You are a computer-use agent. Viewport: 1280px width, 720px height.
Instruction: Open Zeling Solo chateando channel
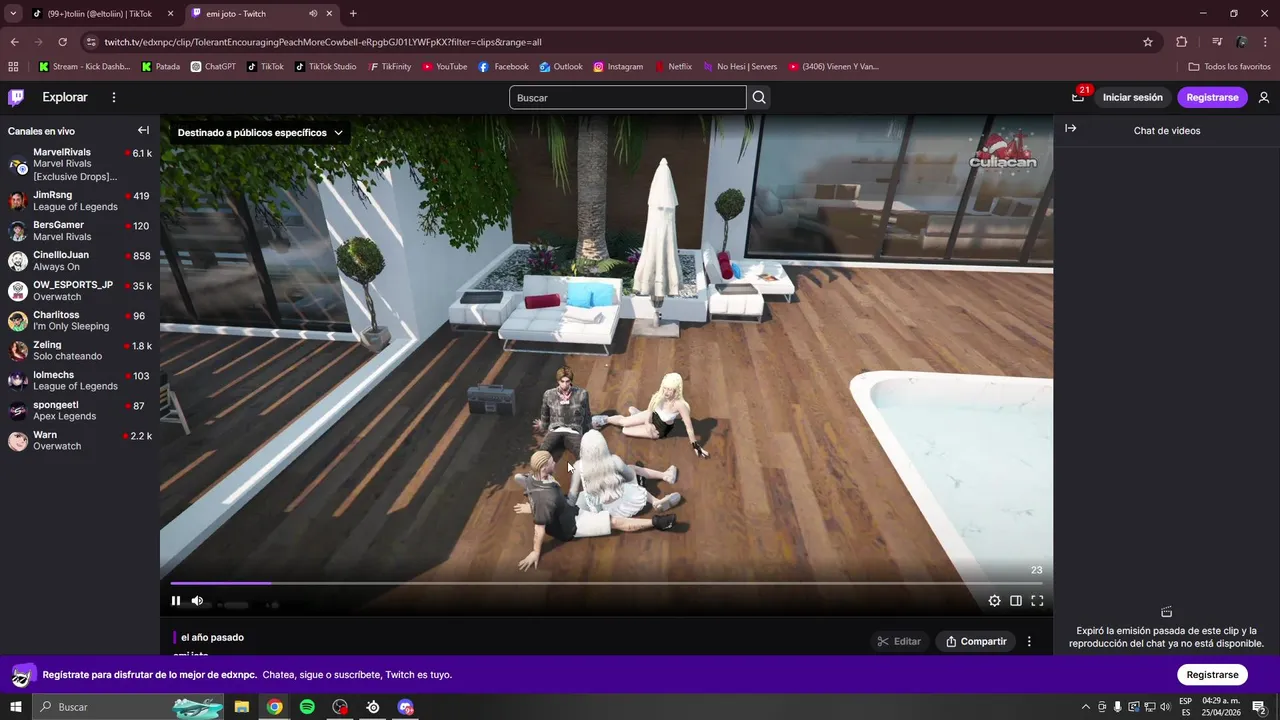(x=80, y=351)
